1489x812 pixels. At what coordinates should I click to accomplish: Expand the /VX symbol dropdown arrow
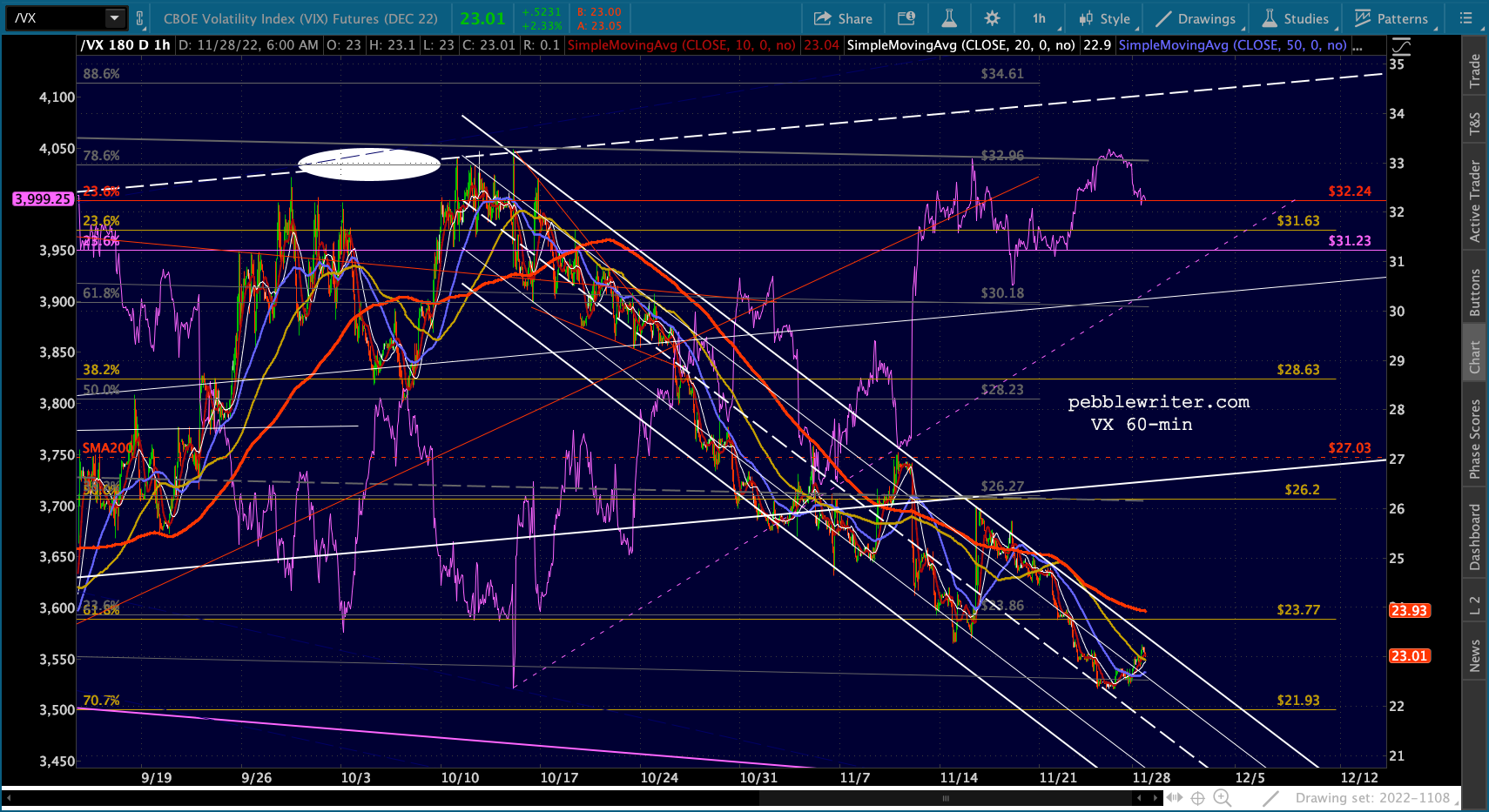[x=115, y=17]
